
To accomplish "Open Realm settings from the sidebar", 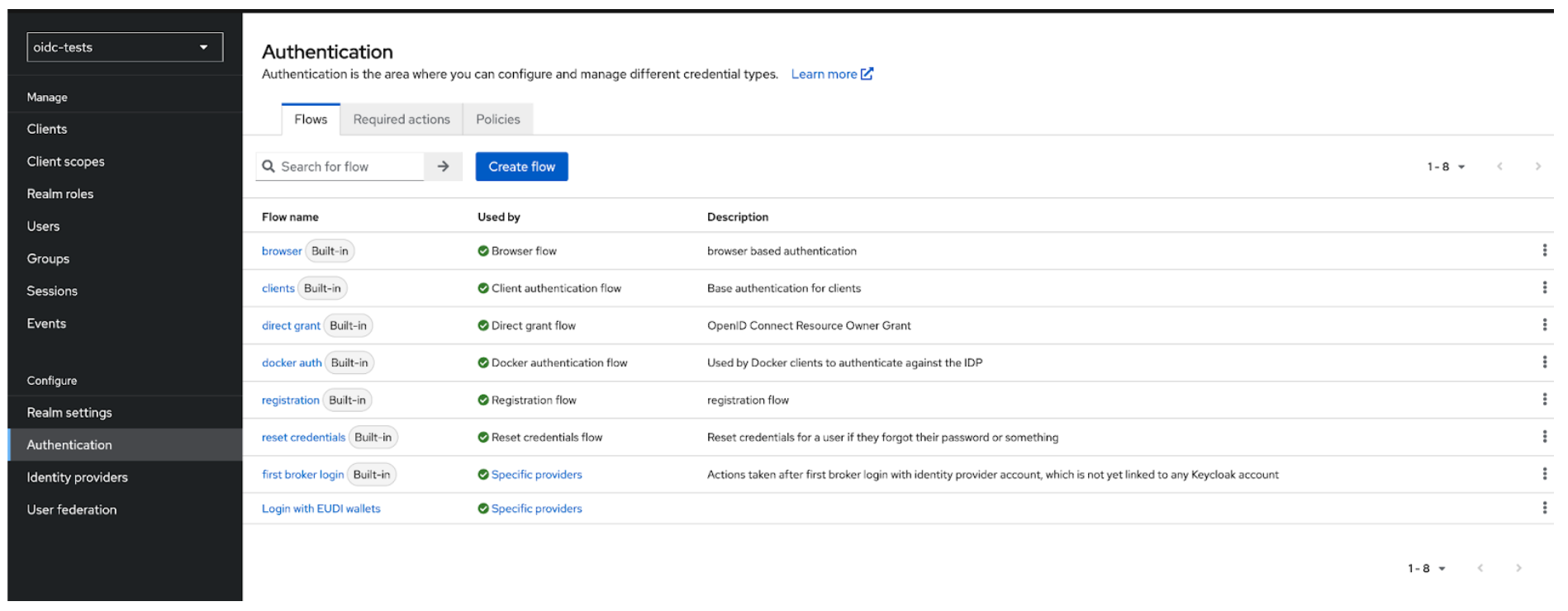I will [69, 412].
